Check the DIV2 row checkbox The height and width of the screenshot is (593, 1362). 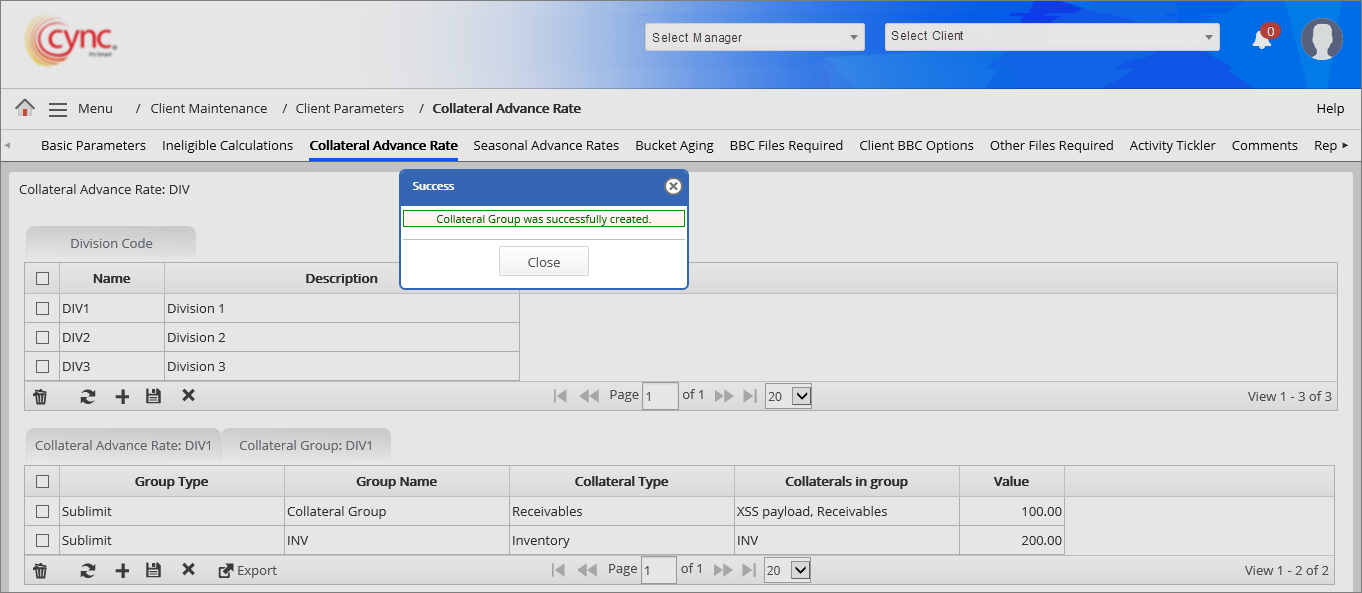[x=42, y=338]
